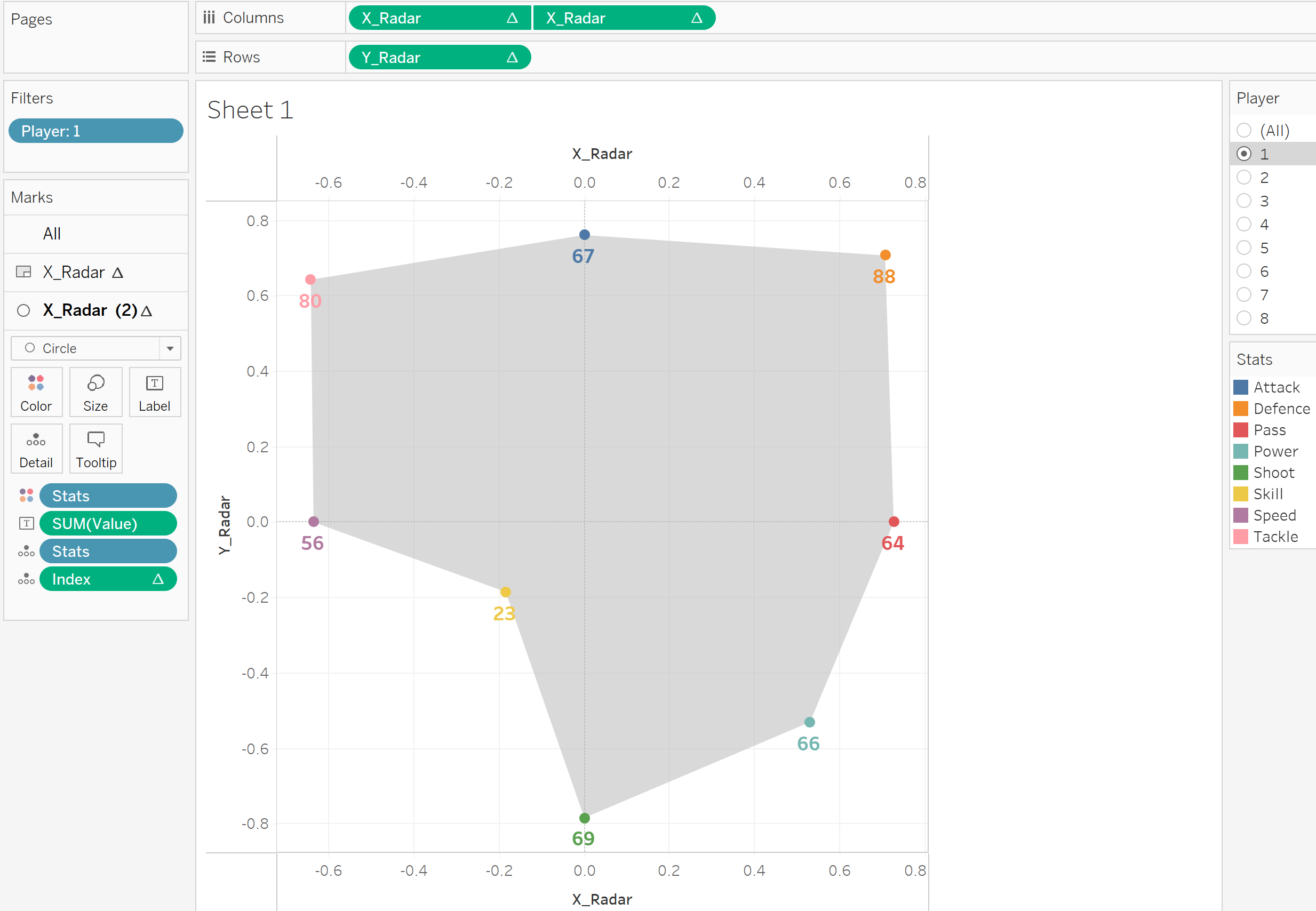Click the second X_Radar pill on Columns
Viewport: 1316px width, 911px height.
pyautogui.click(x=624, y=18)
